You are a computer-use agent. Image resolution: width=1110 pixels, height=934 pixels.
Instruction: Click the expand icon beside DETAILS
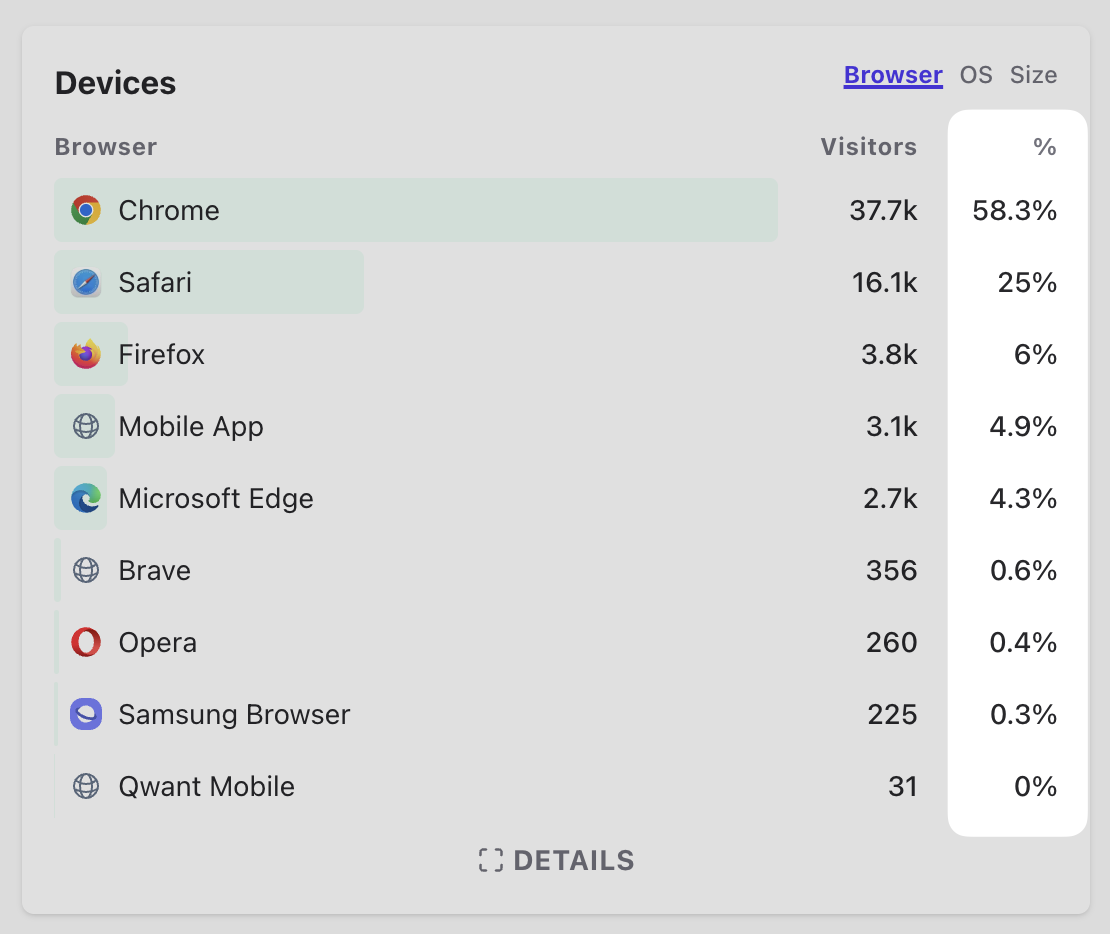click(490, 860)
